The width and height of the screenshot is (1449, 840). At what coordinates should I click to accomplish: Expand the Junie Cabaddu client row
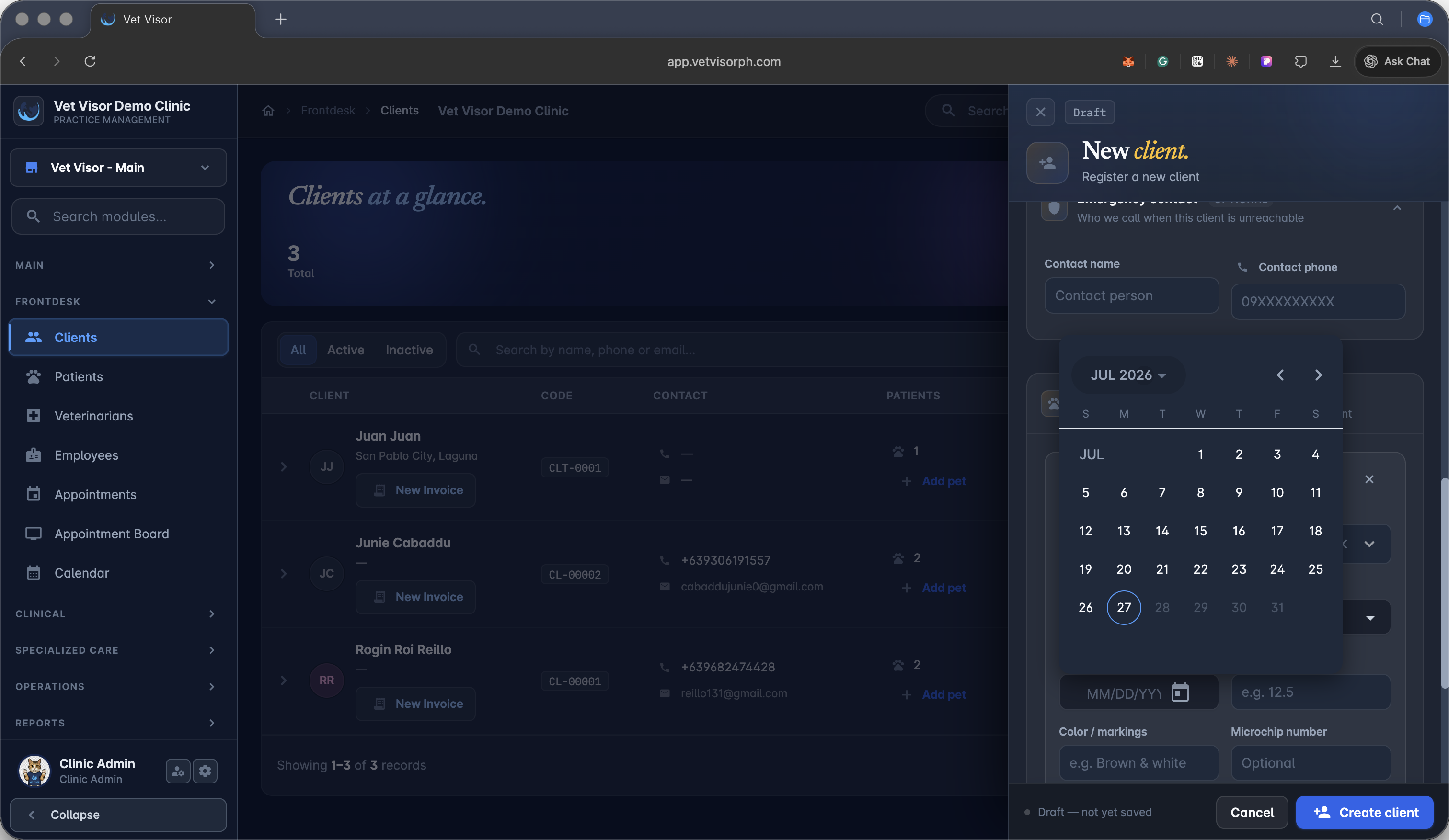click(x=284, y=573)
